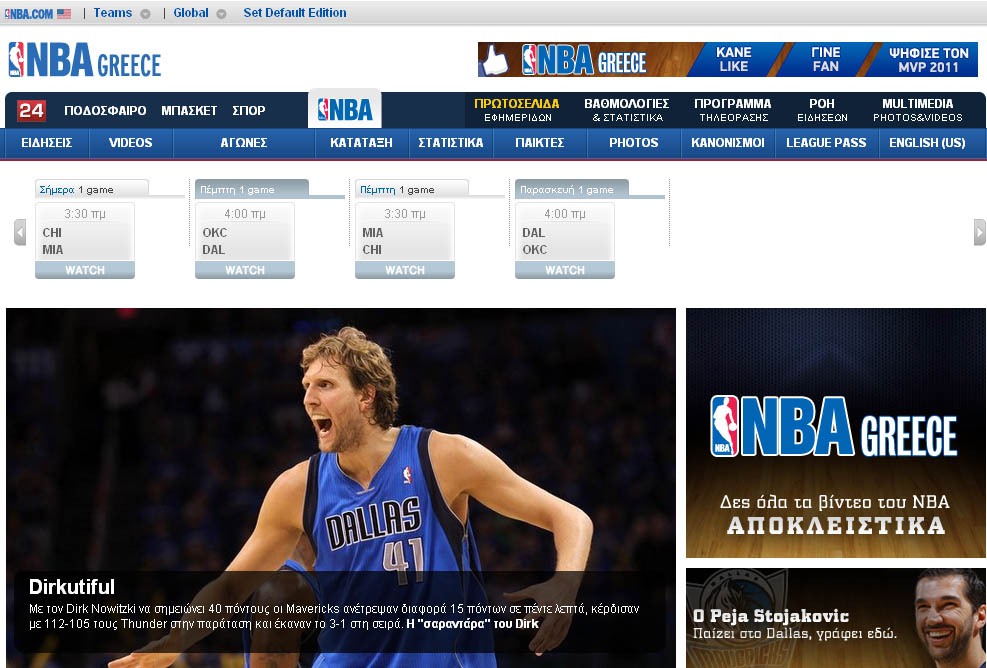Click WATCH for the MIA vs CHI game
Screen dimensions: 987x668
[x=405, y=270]
